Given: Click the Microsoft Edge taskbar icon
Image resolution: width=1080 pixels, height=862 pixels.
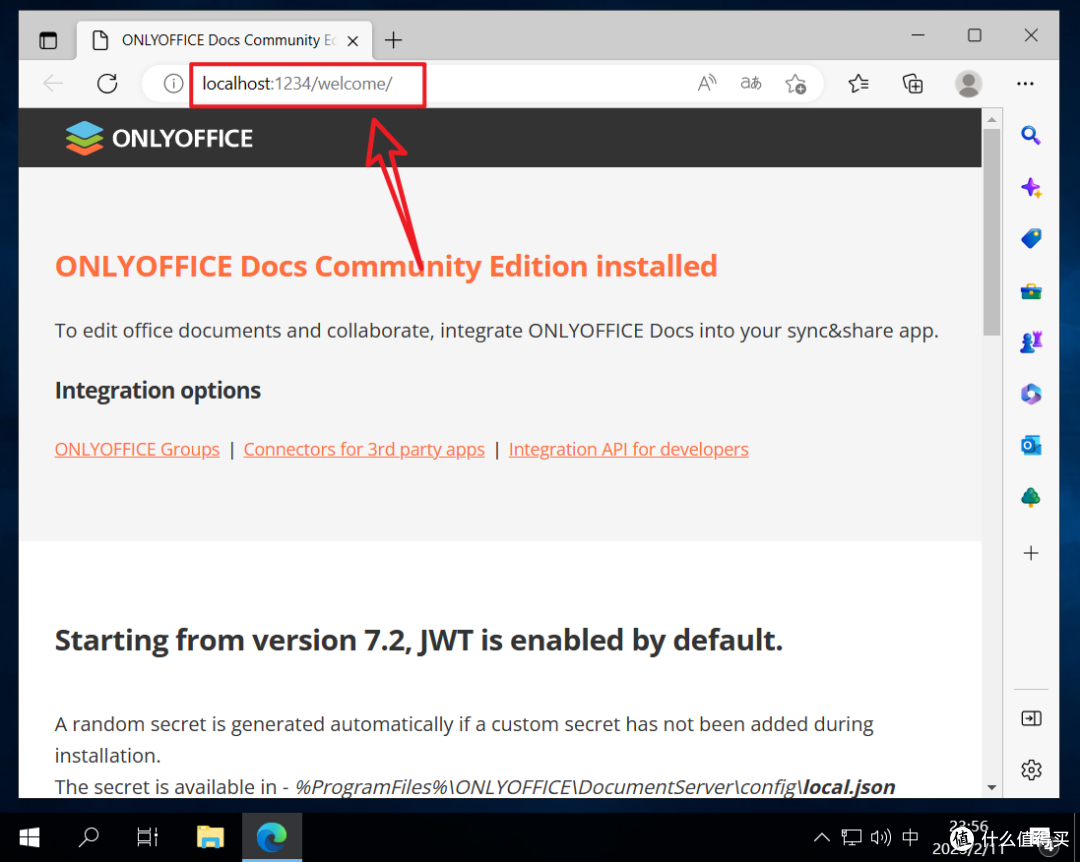Looking at the screenshot, I should [271, 837].
